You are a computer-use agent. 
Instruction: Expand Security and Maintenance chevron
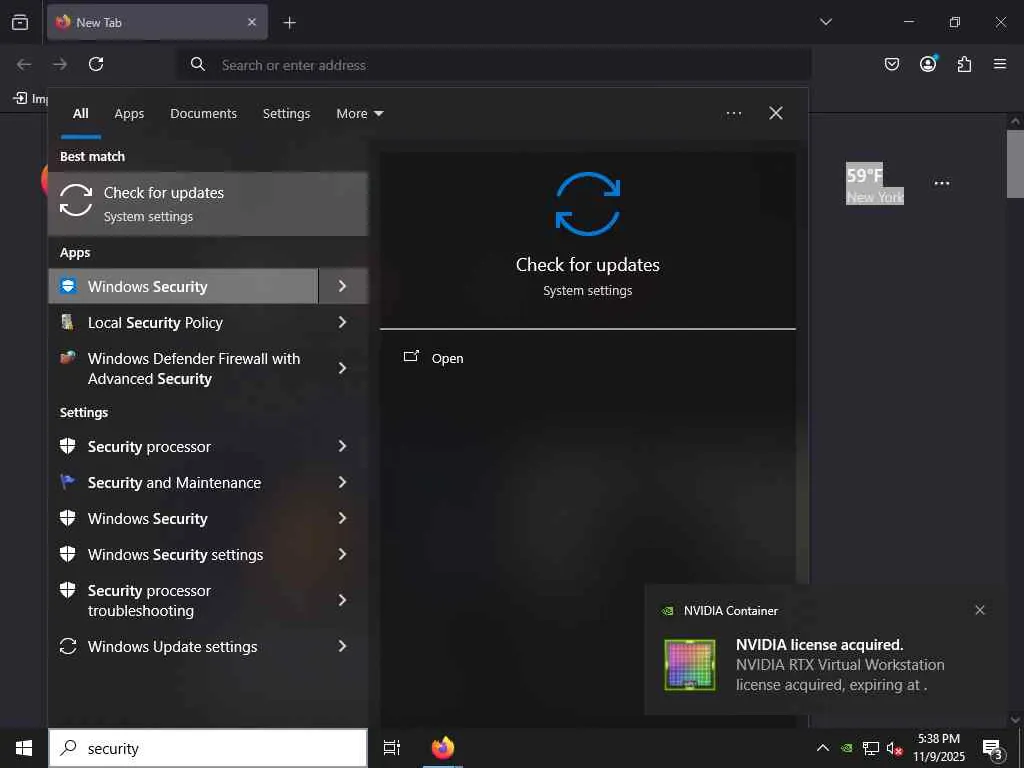pyautogui.click(x=344, y=483)
